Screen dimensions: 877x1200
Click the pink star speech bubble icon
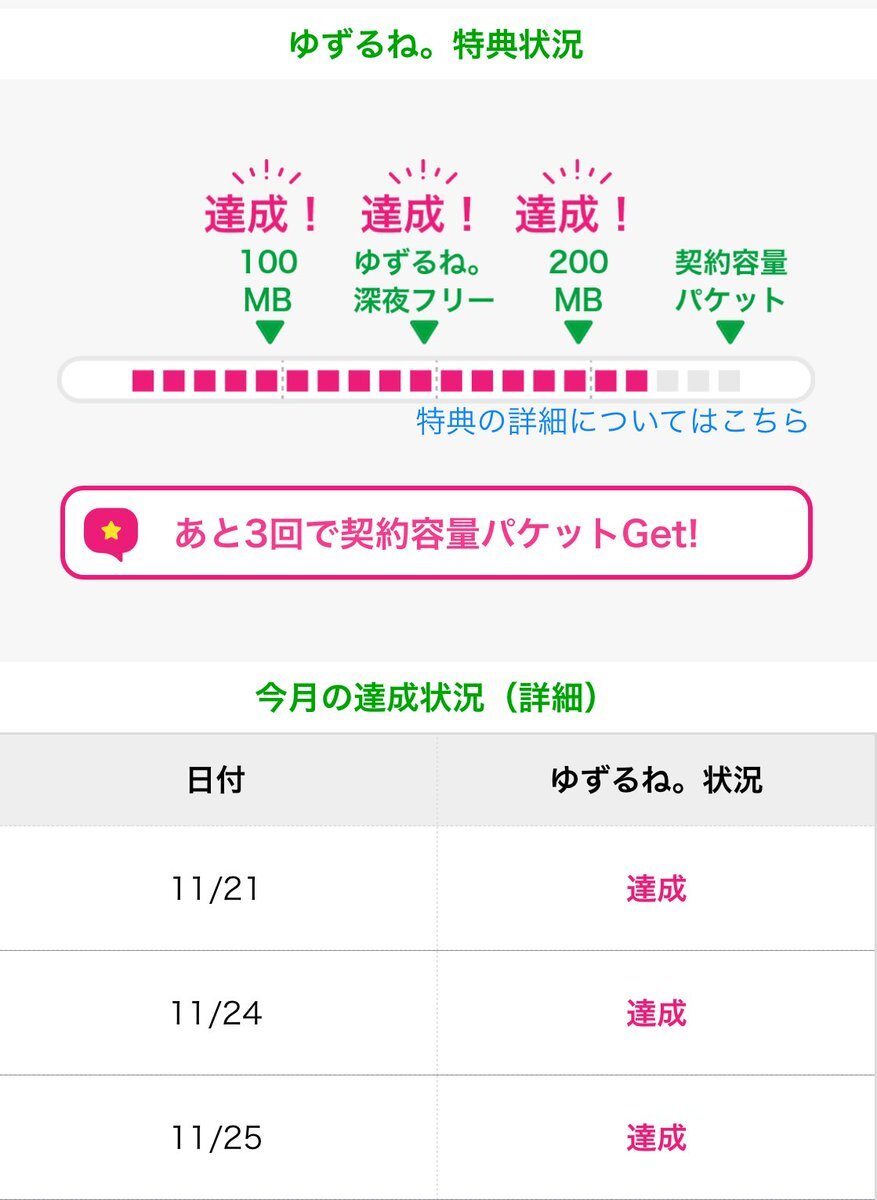(x=110, y=533)
